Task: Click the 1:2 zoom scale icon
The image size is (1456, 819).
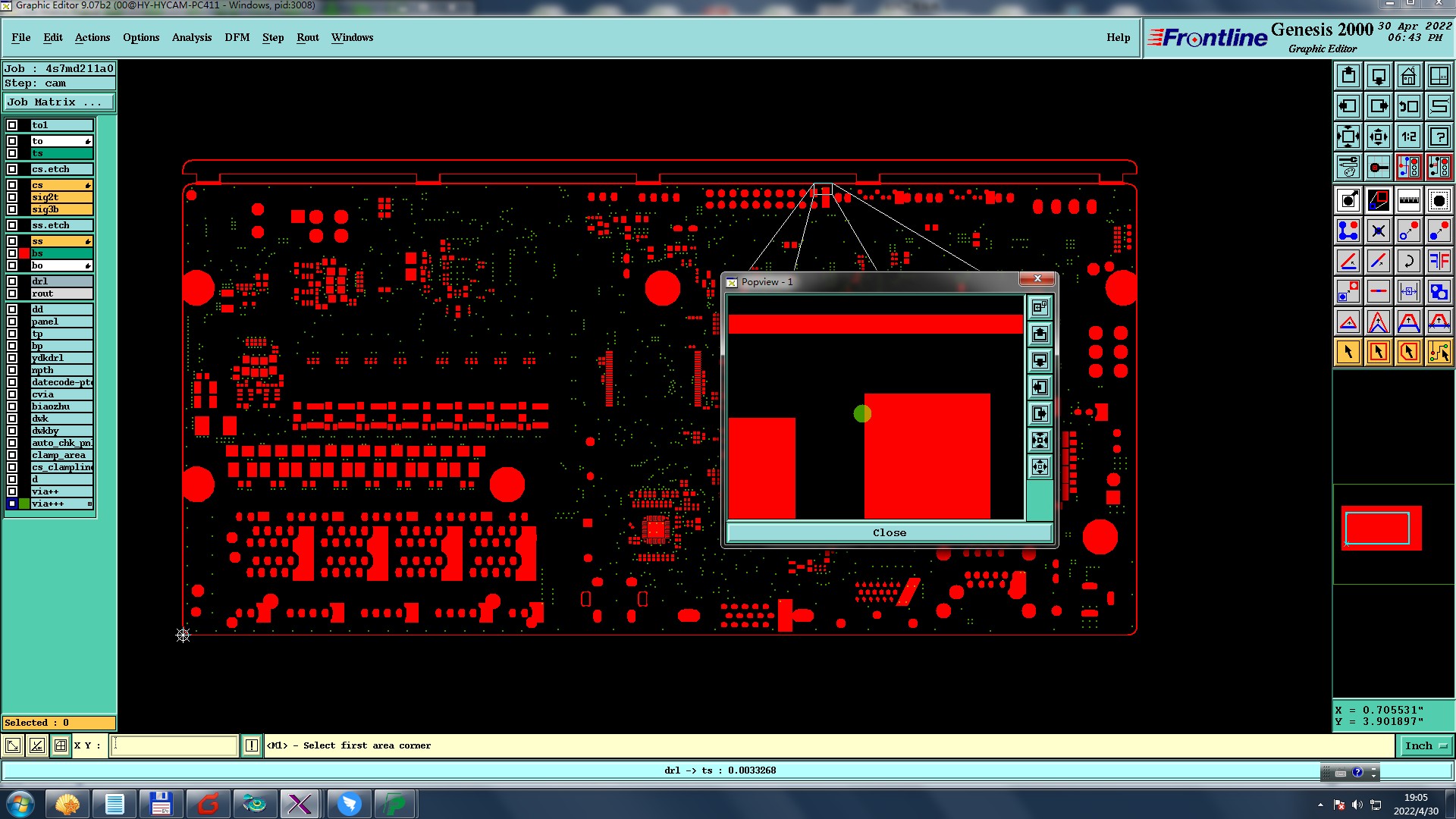Action: pyautogui.click(x=1408, y=137)
